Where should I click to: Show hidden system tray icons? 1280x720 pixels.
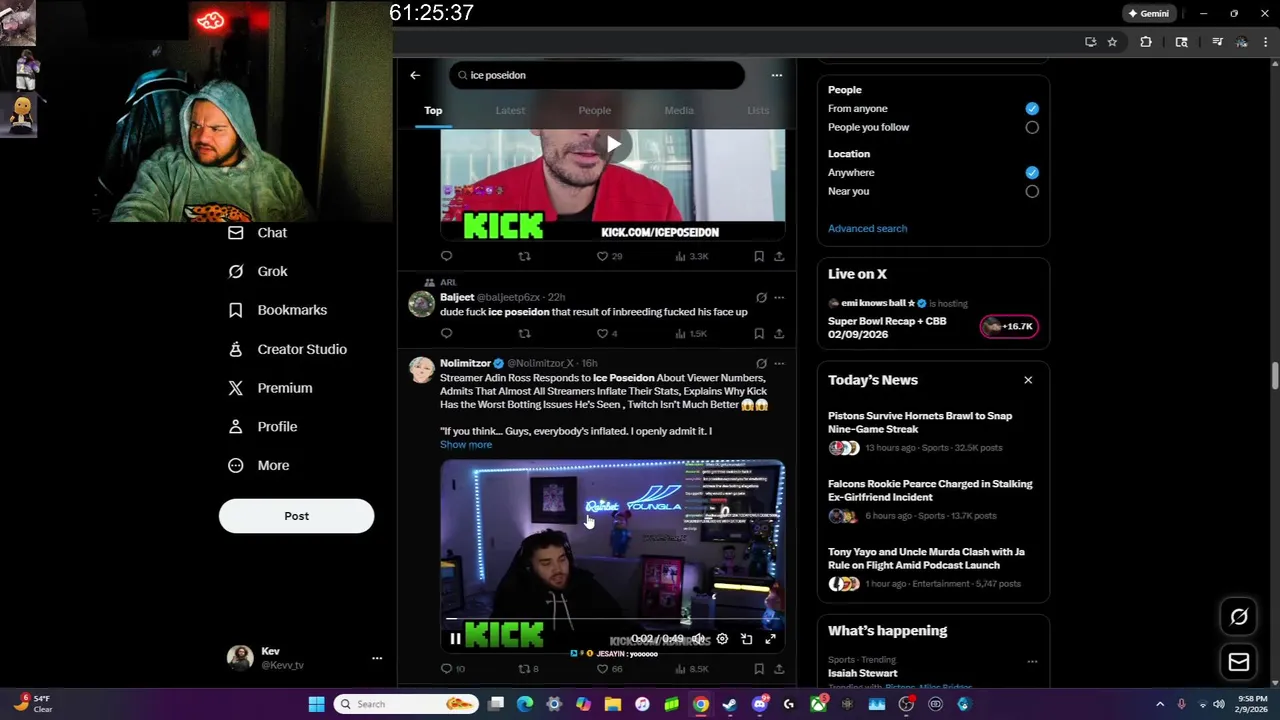click(1160, 704)
